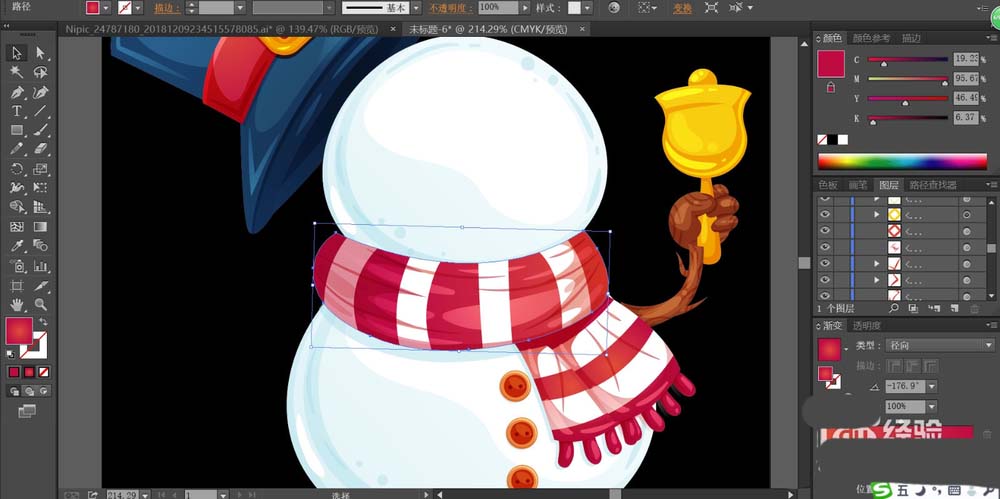
Task: Select the Warp/Width tool
Action: 17,188
